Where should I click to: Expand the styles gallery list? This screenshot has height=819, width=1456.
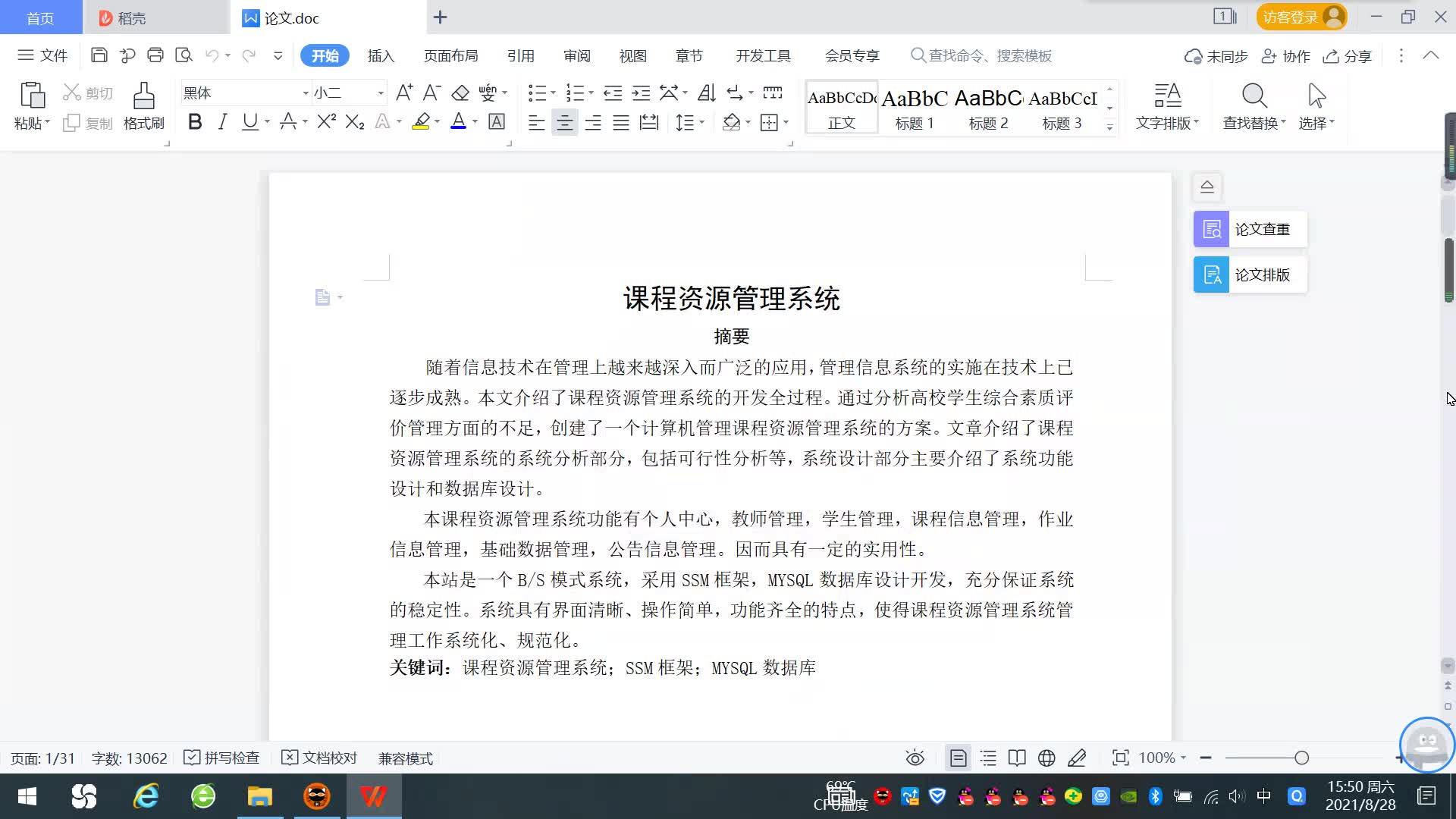pyautogui.click(x=1109, y=127)
